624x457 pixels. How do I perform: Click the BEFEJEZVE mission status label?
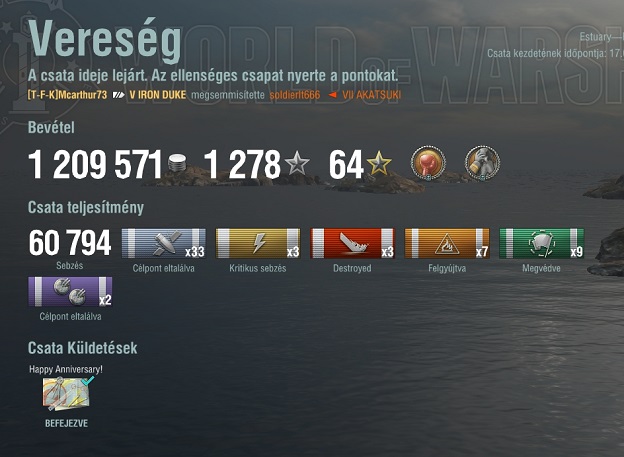coord(66,423)
